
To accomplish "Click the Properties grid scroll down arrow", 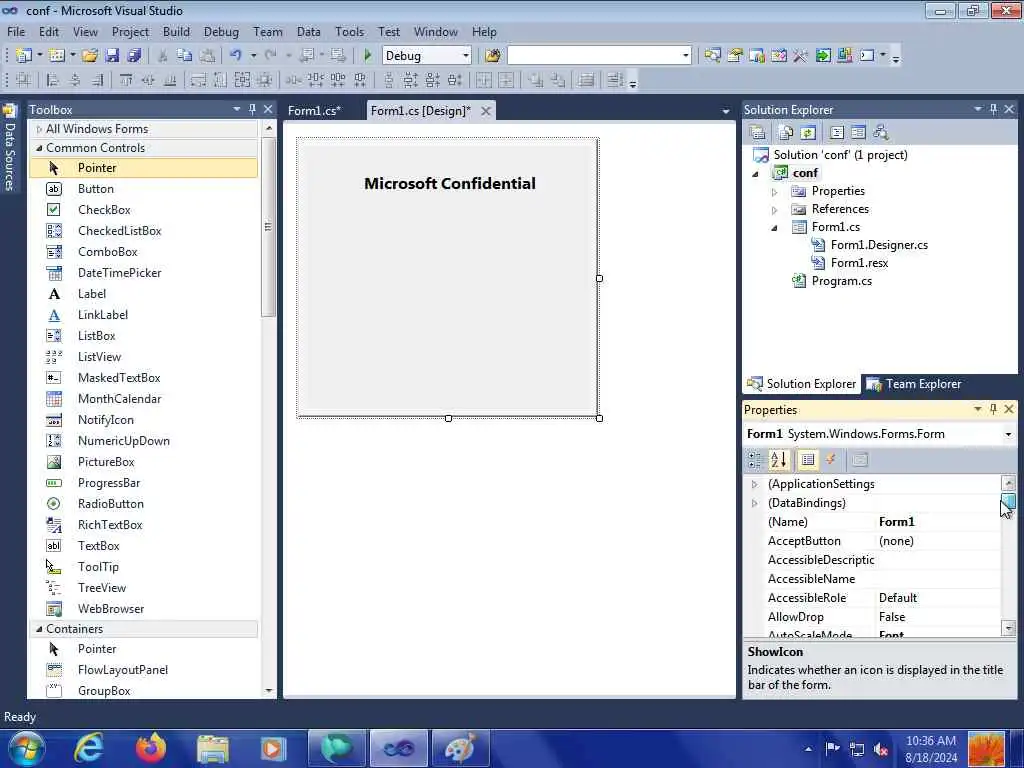I will tap(1008, 628).
